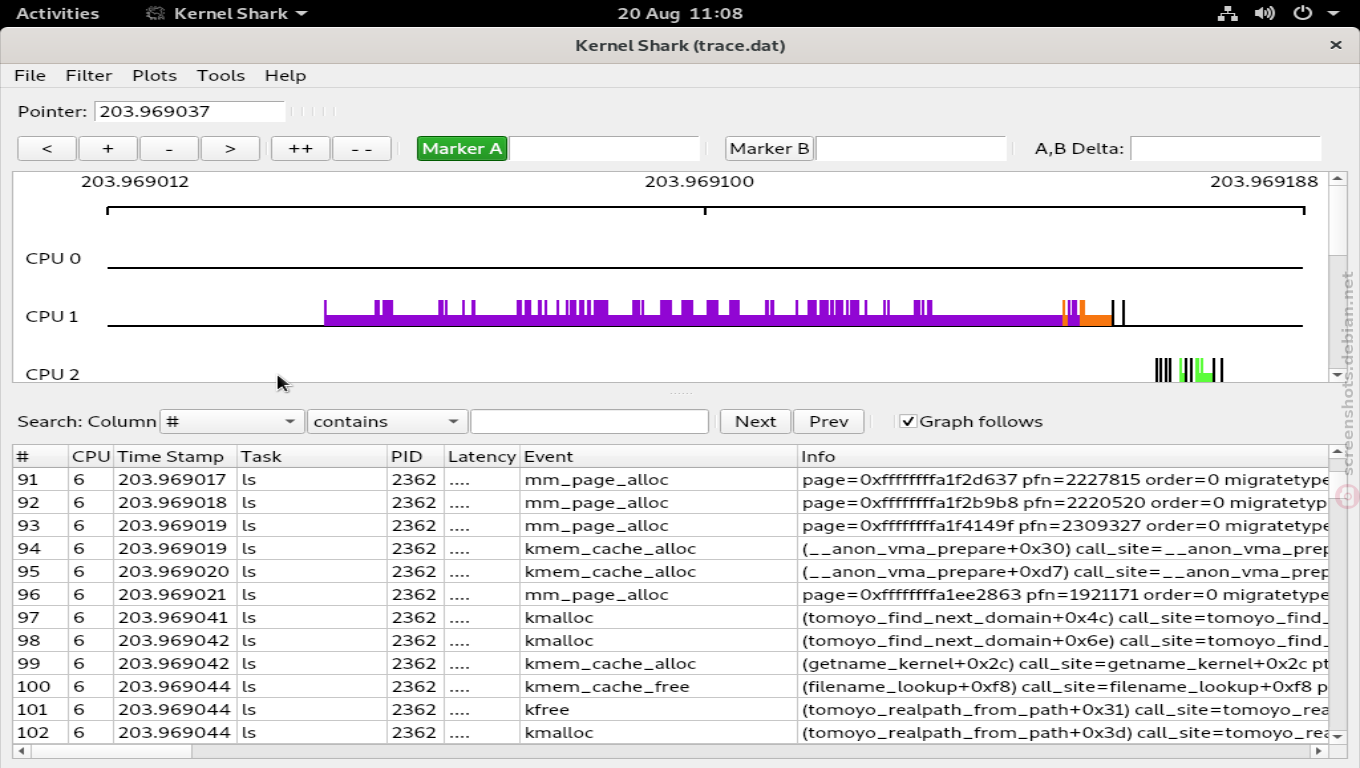Click the Next search button

755,421
